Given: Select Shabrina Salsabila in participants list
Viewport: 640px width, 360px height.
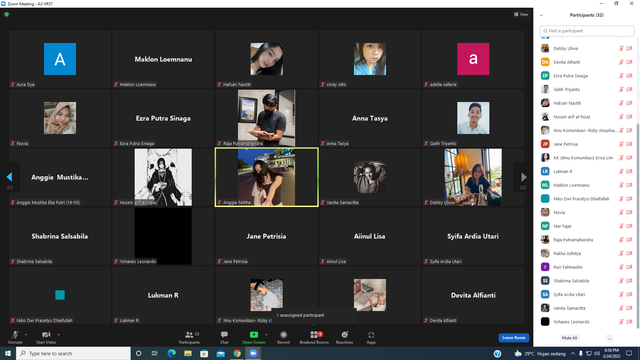Looking at the screenshot, I should [587, 281].
